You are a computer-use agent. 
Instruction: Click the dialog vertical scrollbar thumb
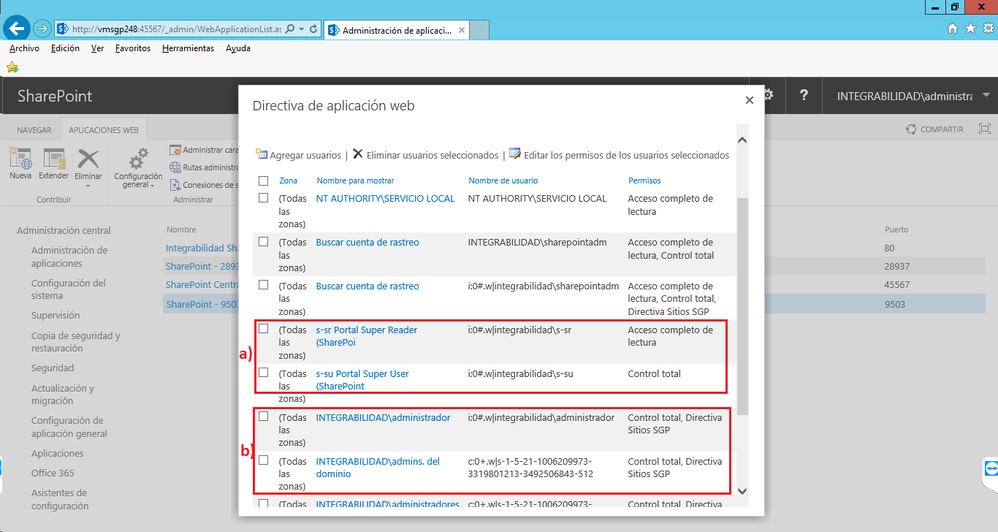tap(742, 306)
